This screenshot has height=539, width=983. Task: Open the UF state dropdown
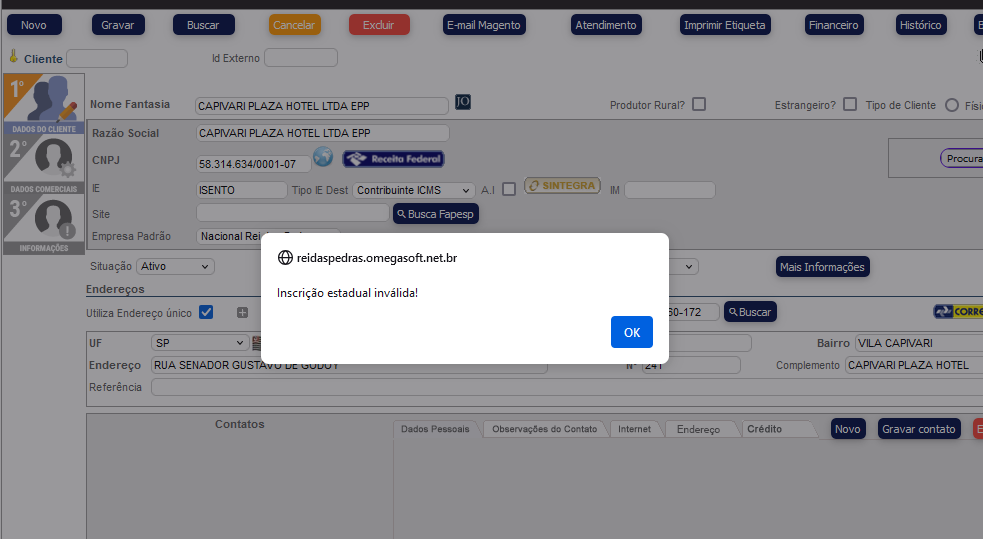(199, 343)
